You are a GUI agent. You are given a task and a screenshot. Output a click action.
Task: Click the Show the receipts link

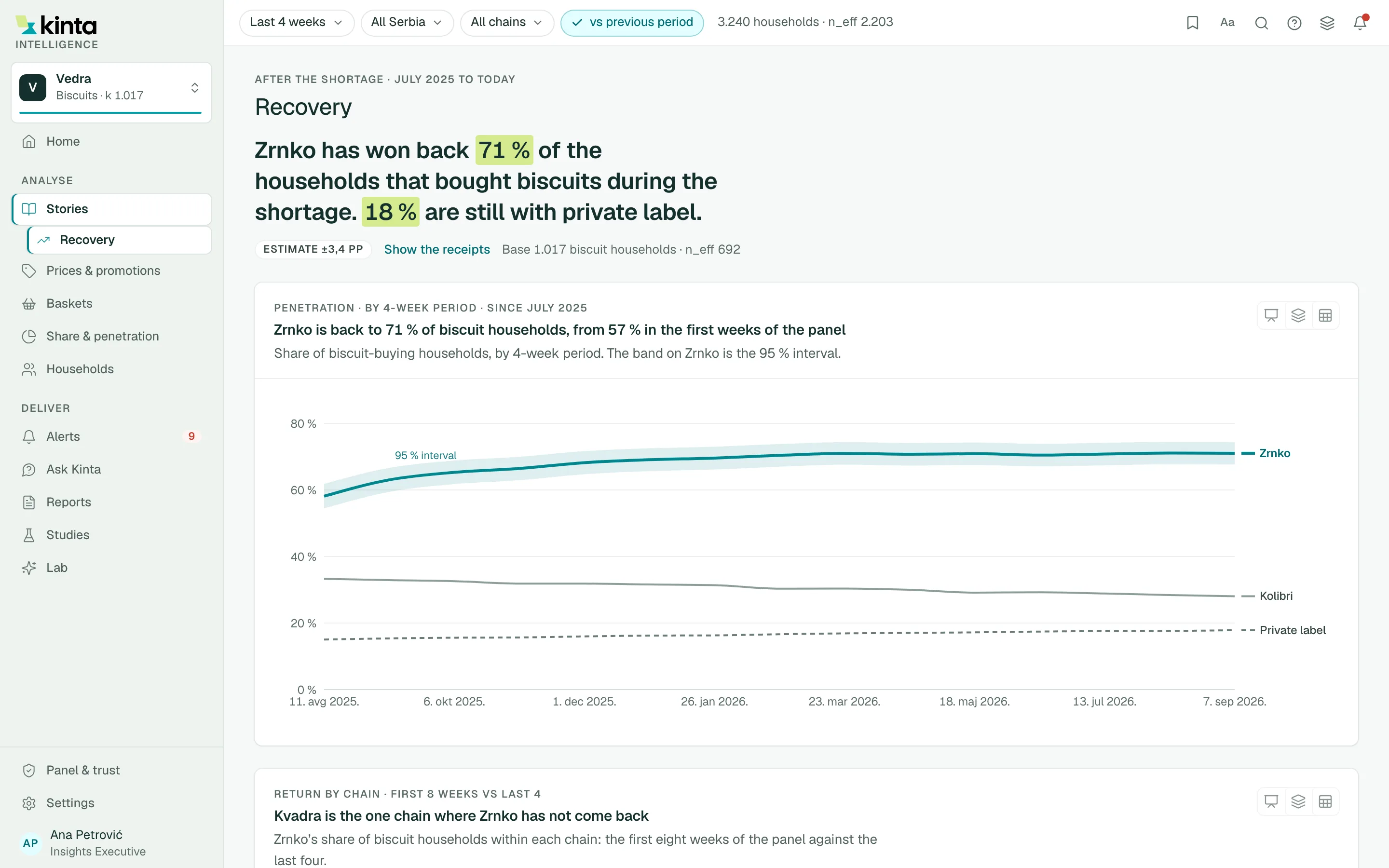click(x=437, y=250)
